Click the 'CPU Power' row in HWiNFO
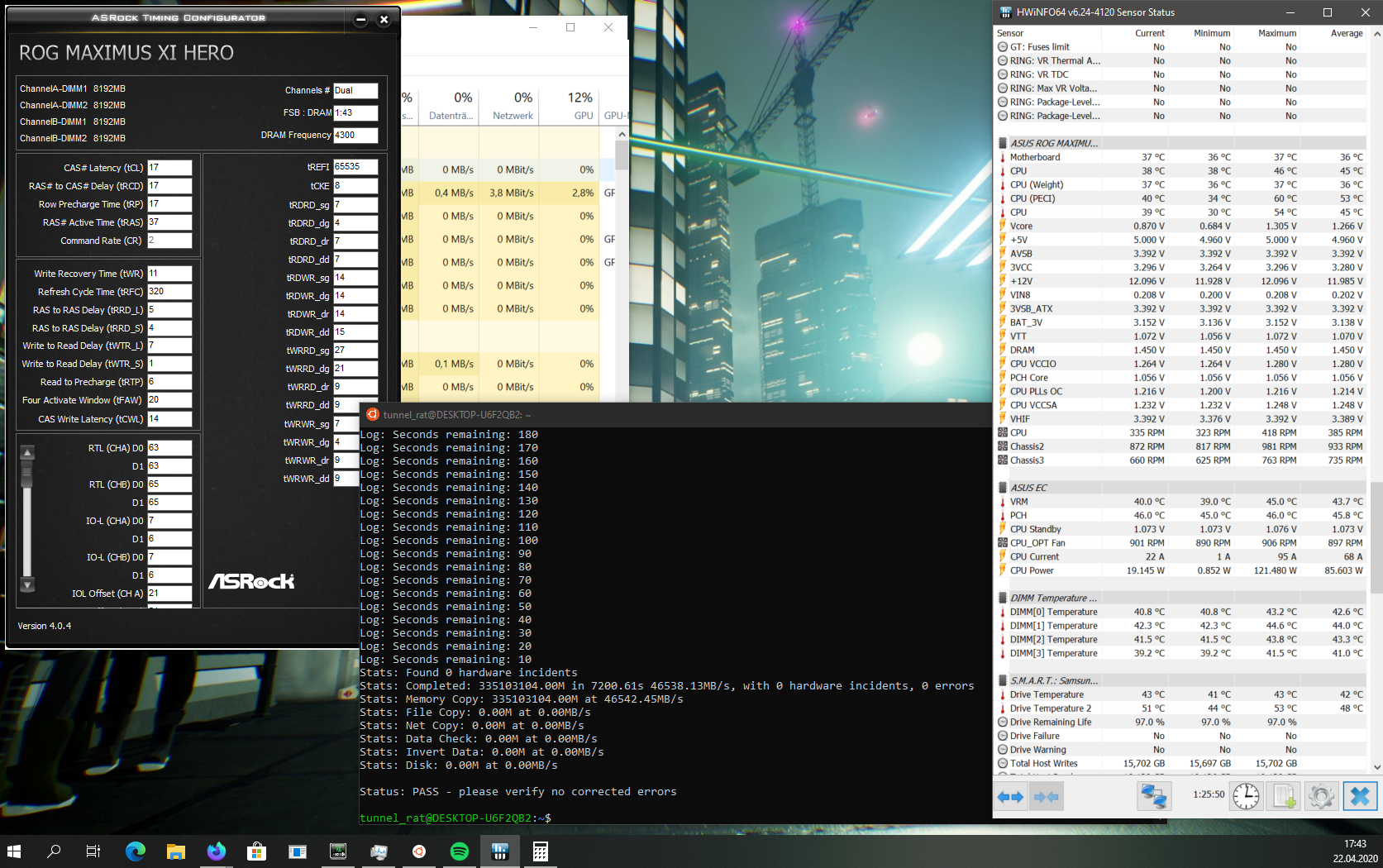This screenshot has width=1383, height=868. pos(1181,570)
